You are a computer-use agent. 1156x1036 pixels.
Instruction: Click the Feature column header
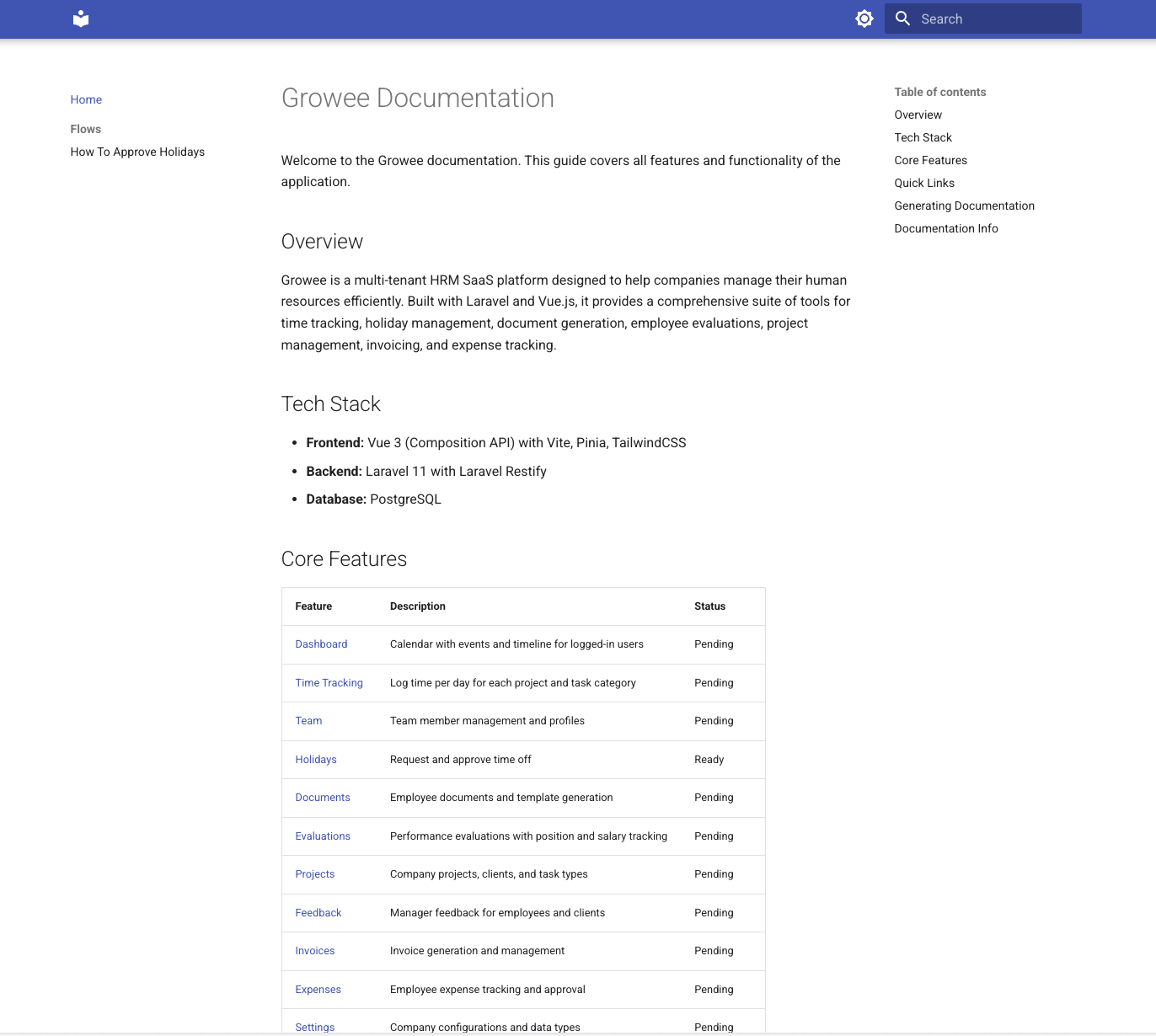pos(313,606)
